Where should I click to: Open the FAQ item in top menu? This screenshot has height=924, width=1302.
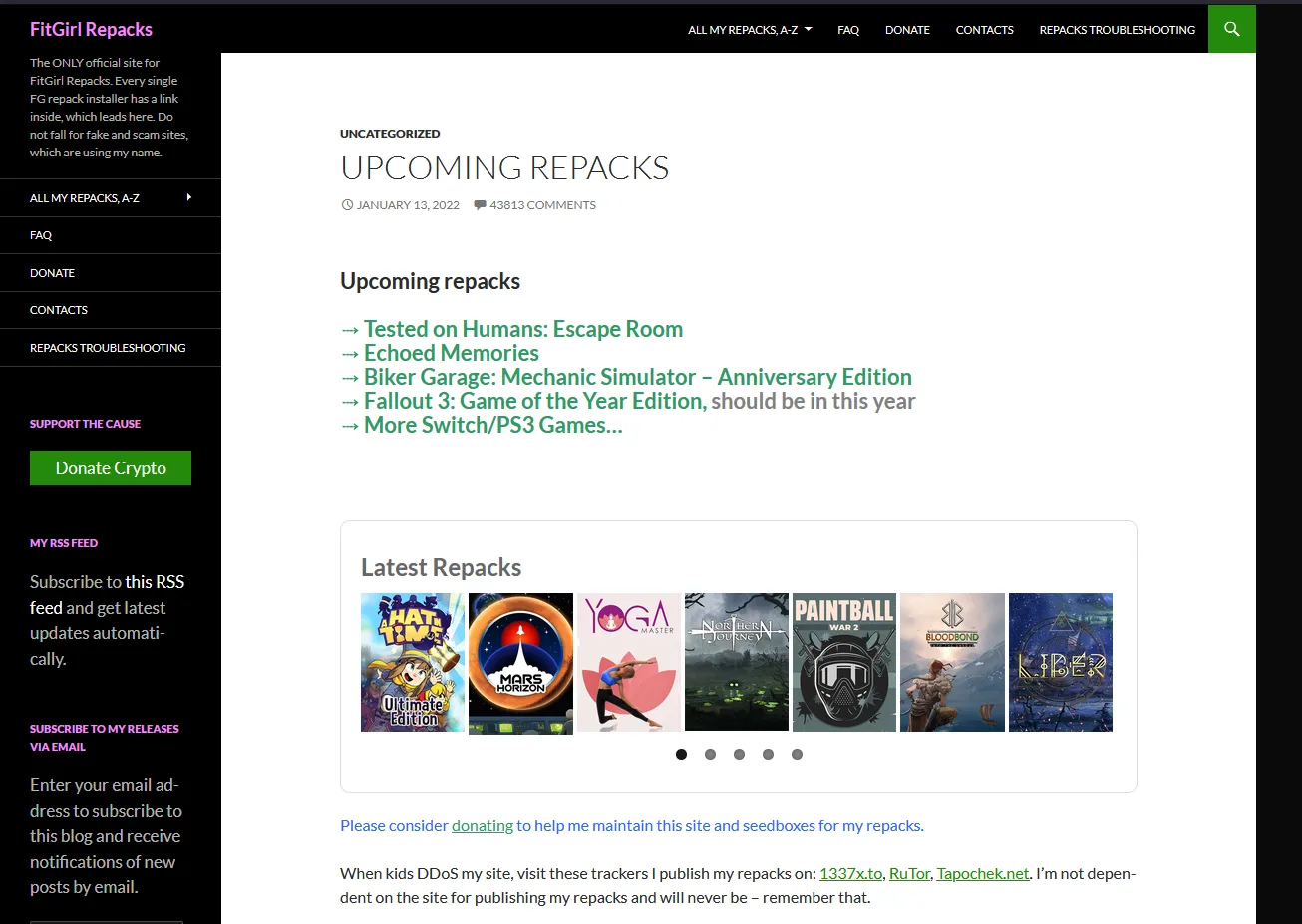pyautogui.click(x=848, y=30)
